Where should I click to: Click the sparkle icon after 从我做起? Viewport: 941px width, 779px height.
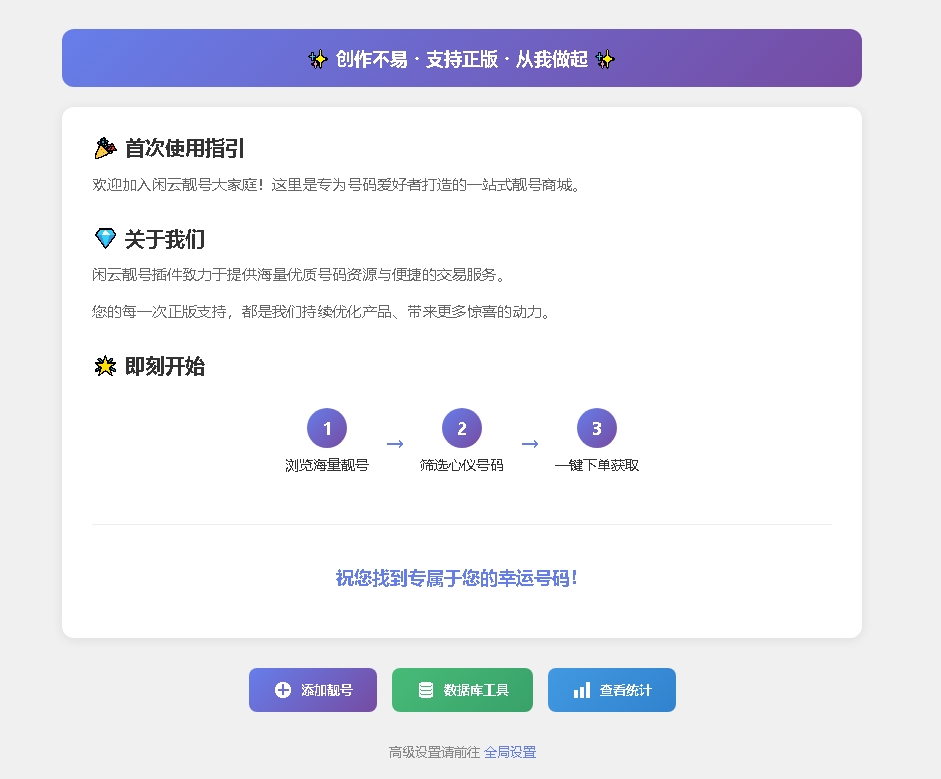605,59
